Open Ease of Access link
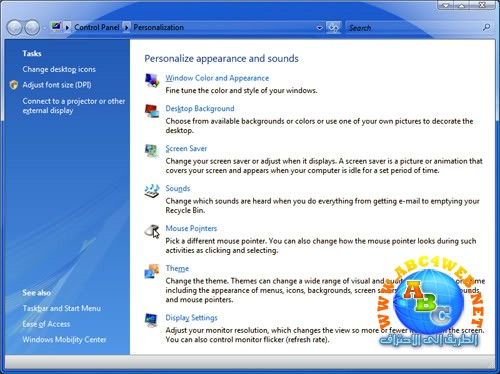500x374 pixels. (46, 324)
